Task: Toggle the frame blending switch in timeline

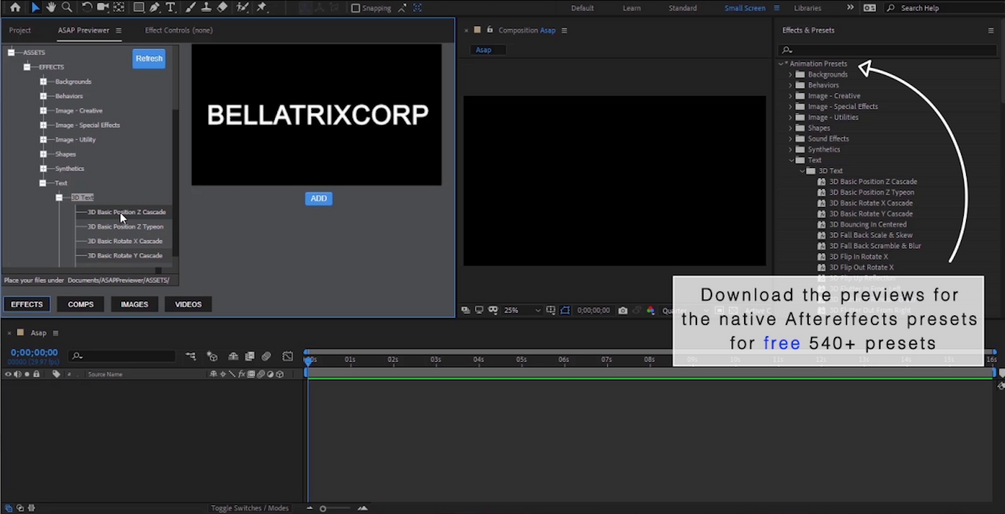Action: (249, 356)
